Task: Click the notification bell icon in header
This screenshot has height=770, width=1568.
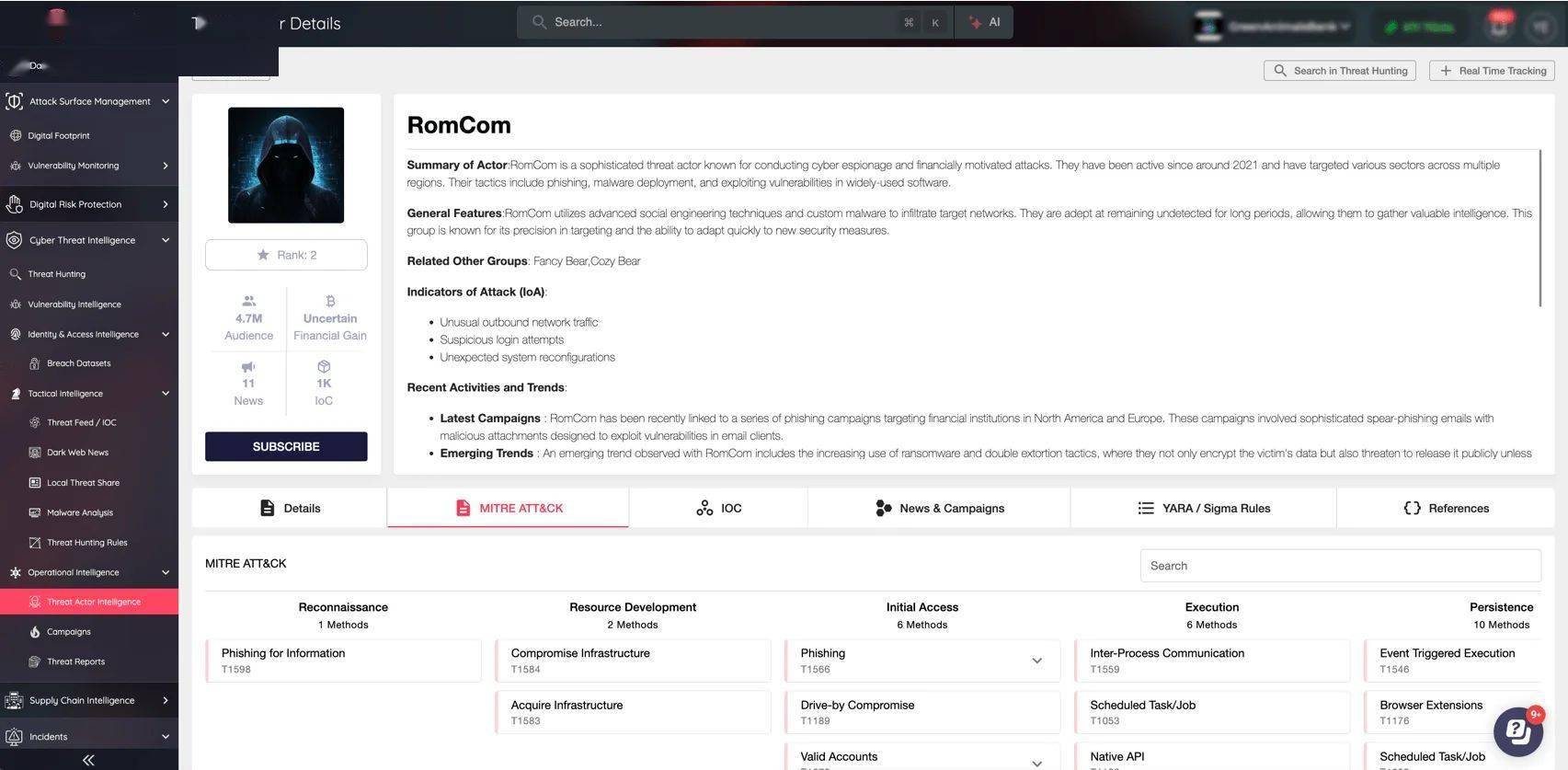Action: pos(1499,26)
